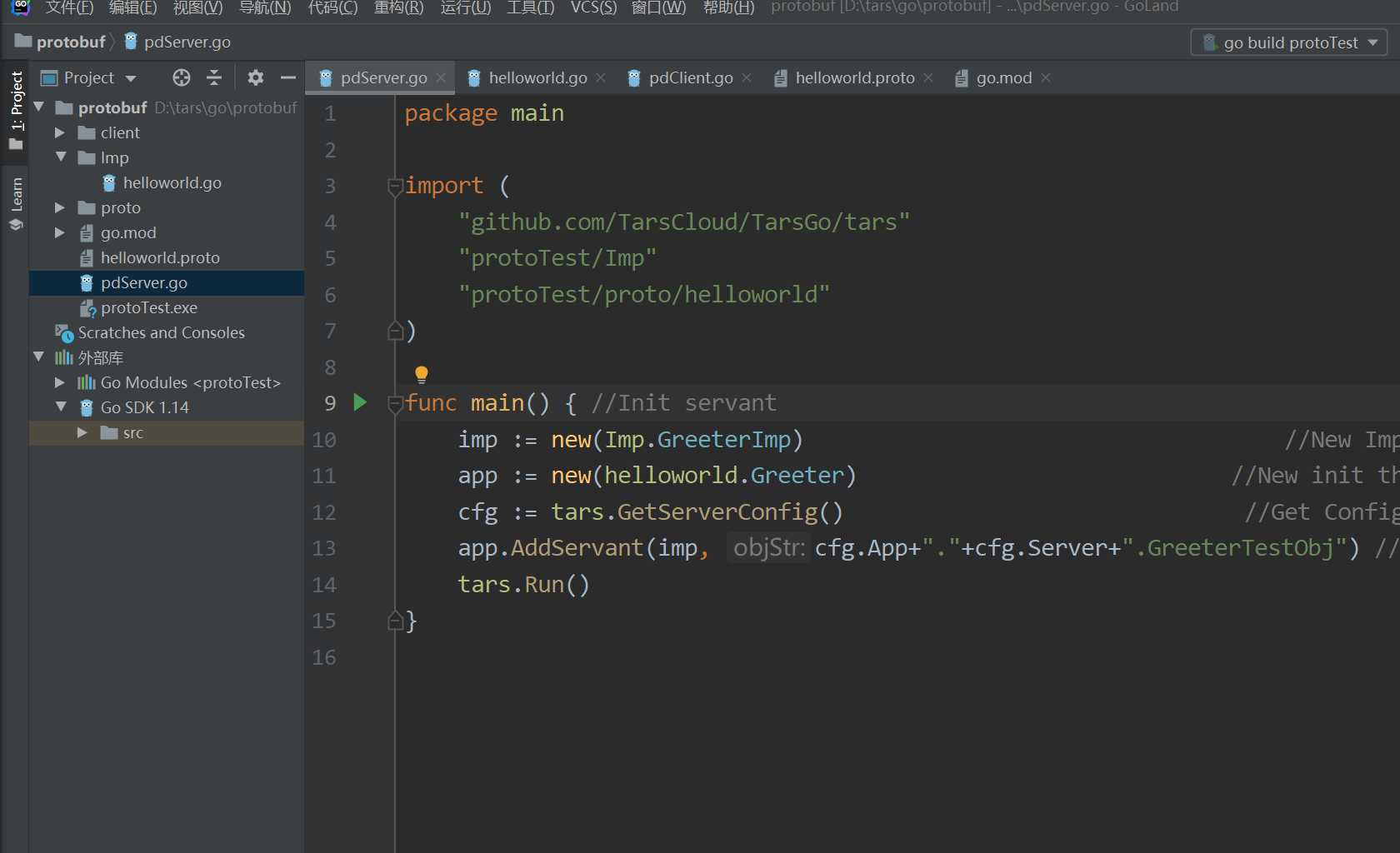
Task: Open the 代码(C) menu
Action: 332,7
